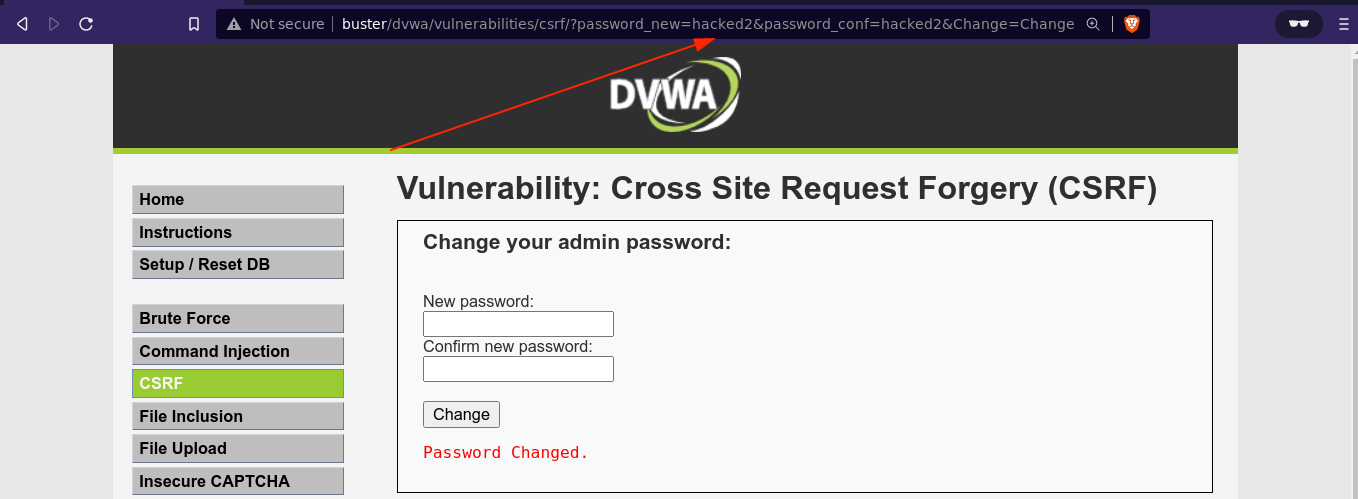Click the bookmark icon beside the address bar
This screenshot has width=1358, height=499.
coord(194,24)
